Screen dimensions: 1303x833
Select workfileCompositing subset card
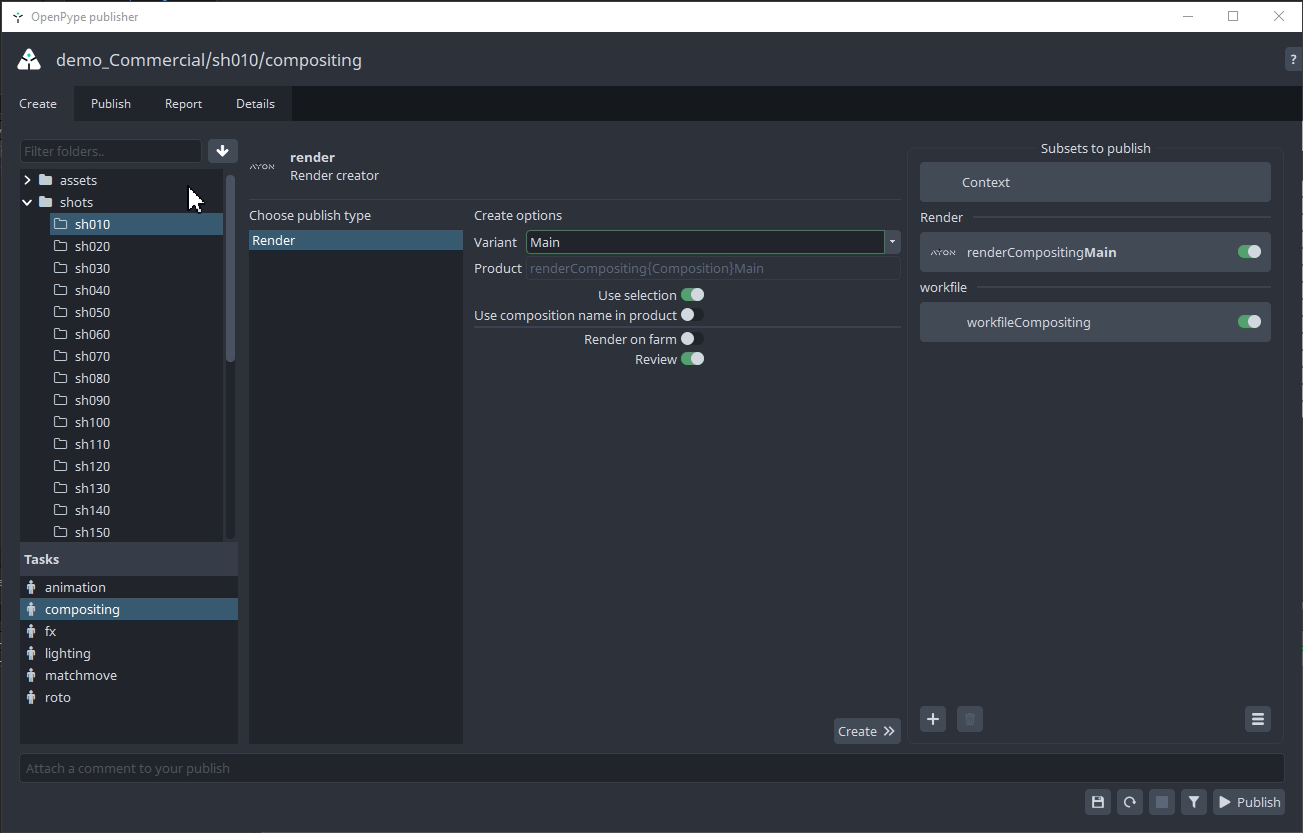tap(1095, 322)
